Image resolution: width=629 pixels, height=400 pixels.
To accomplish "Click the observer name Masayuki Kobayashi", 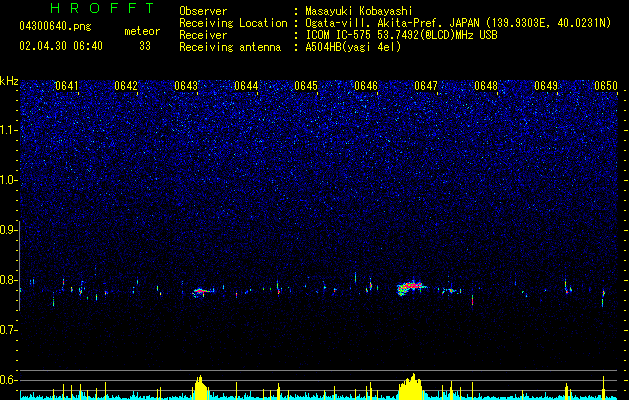I will 359,11.
